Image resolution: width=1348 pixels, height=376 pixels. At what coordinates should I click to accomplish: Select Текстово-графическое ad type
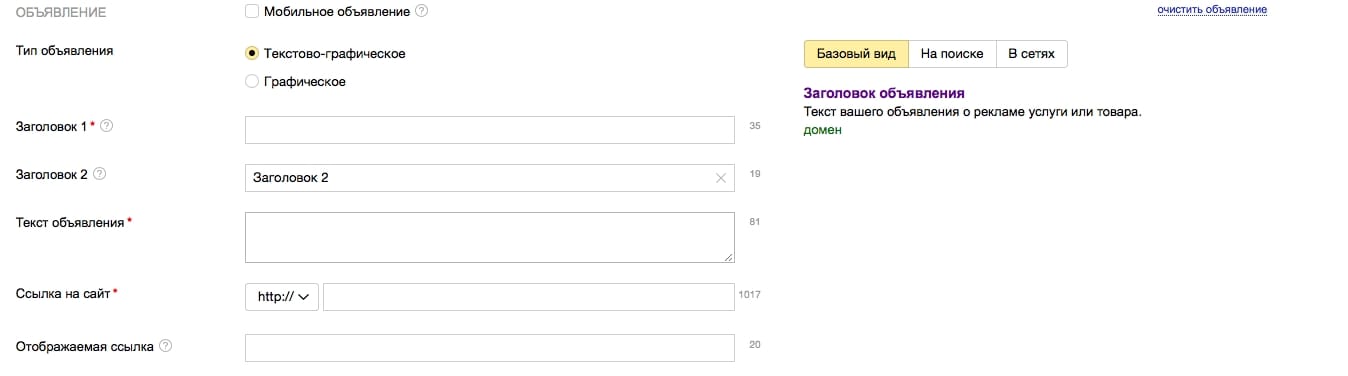point(251,53)
